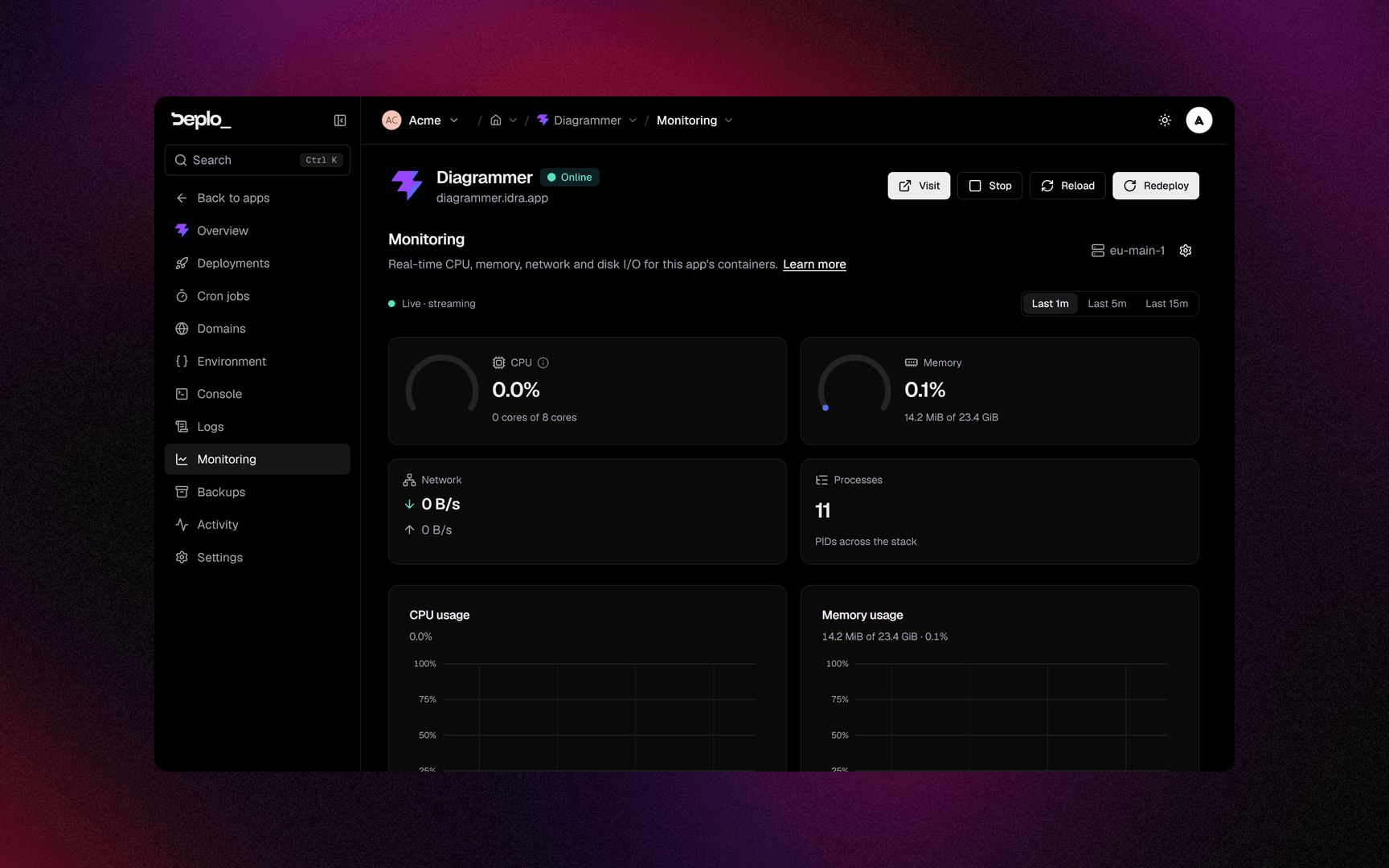Click the Diagrammer lightning logo in header
This screenshot has width=1389, height=868.
407,185
